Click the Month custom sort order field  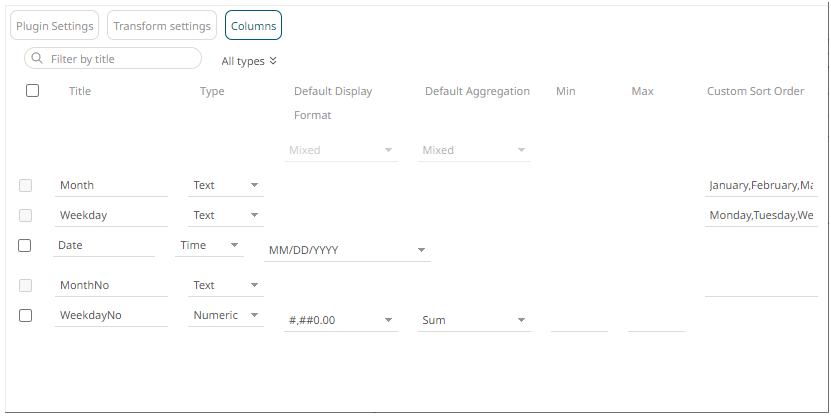pos(761,185)
